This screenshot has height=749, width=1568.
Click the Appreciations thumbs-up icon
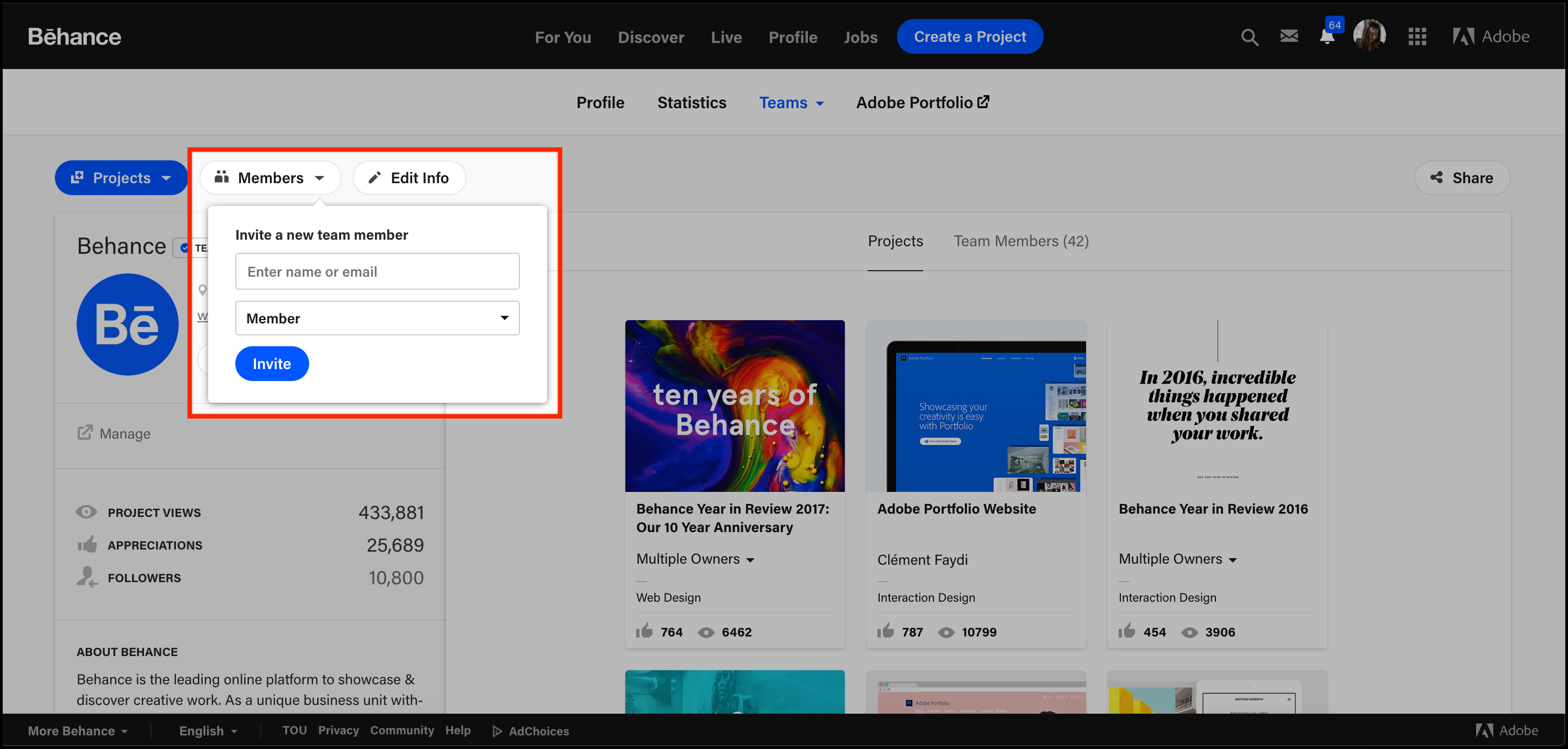pyautogui.click(x=87, y=544)
